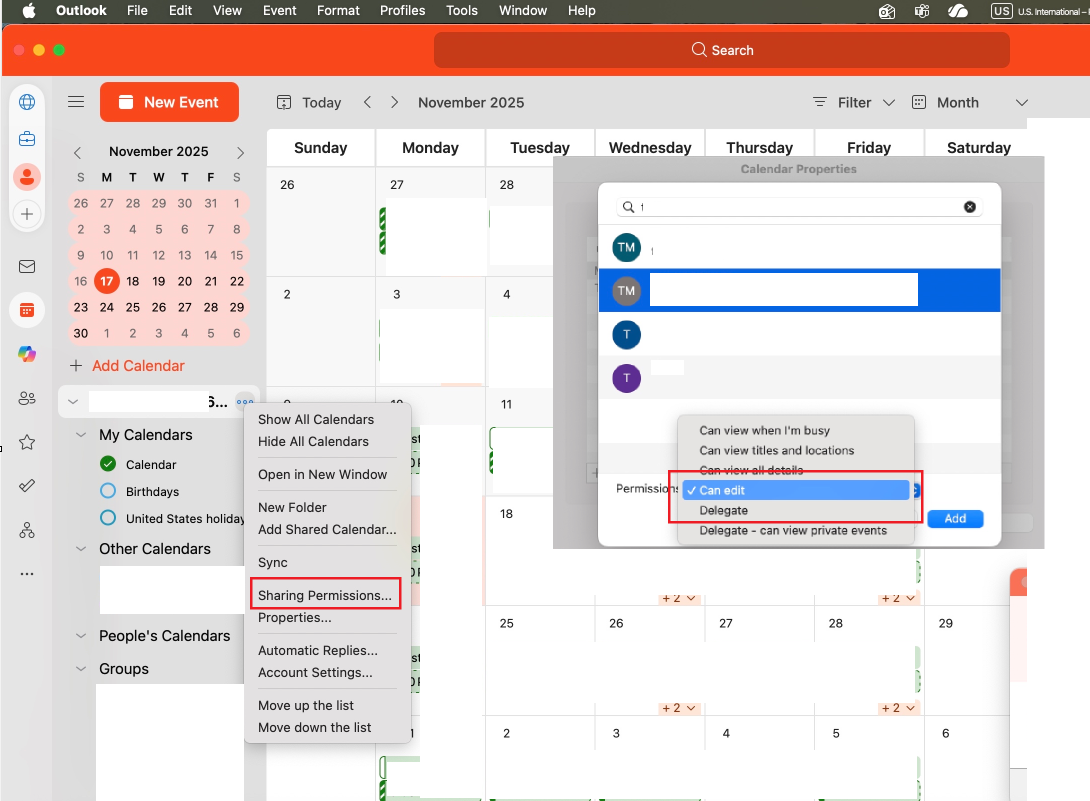This screenshot has height=801, width=1090.
Task: Open the globe icon in the left rail
Action: [27, 102]
